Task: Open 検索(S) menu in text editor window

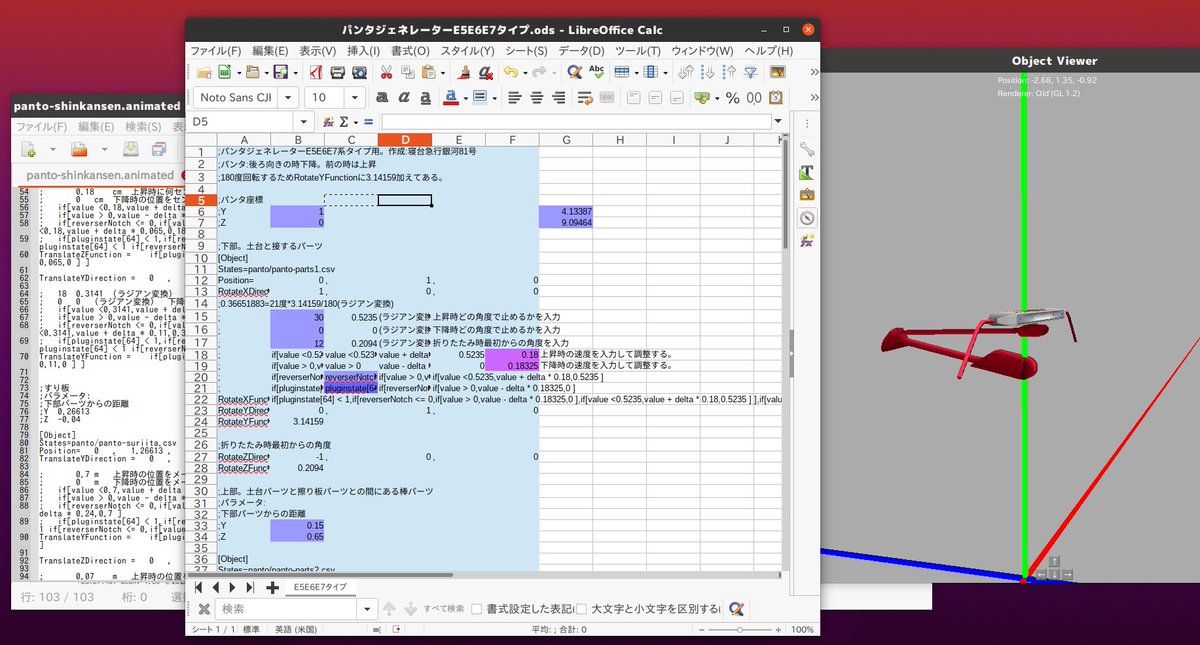Action: (x=143, y=127)
